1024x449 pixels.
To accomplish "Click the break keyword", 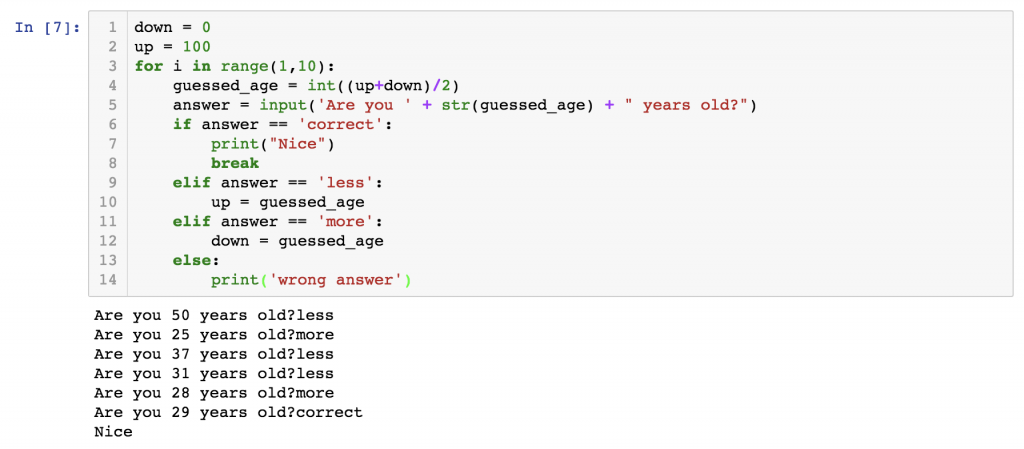I will [x=234, y=163].
